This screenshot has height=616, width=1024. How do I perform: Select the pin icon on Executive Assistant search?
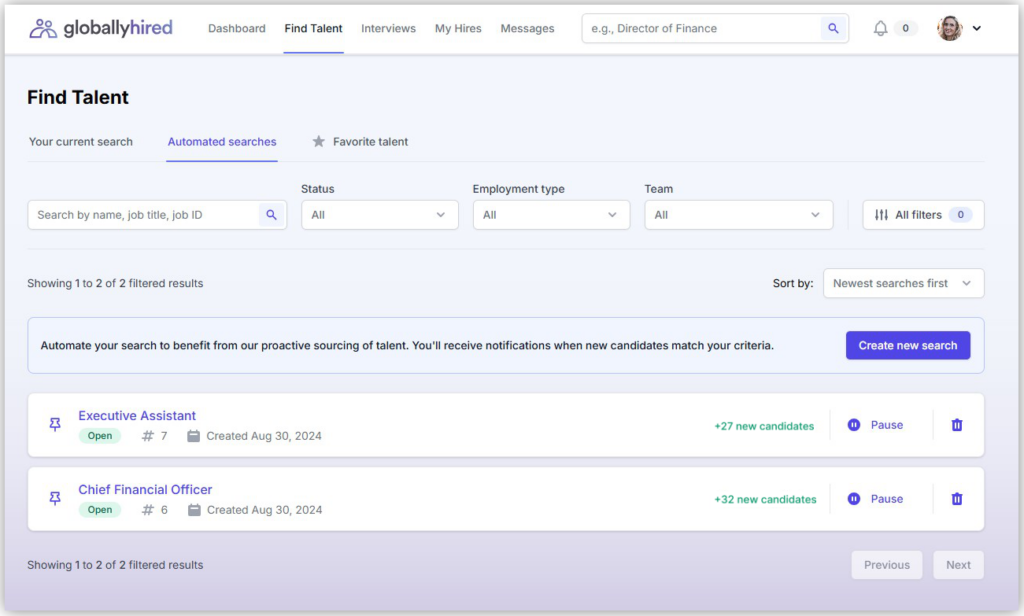[54, 424]
